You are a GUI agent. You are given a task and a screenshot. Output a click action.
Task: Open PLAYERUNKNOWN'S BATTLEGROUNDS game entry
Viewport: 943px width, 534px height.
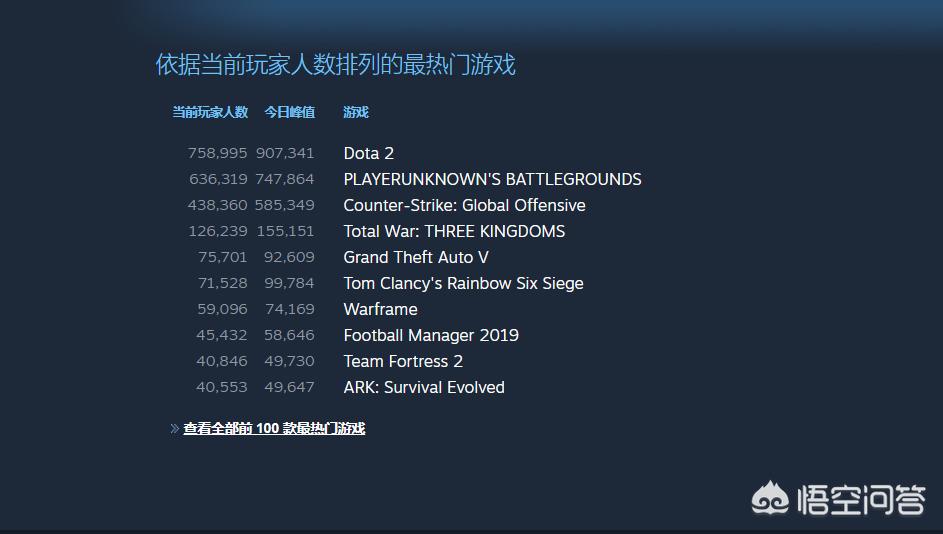click(492, 179)
